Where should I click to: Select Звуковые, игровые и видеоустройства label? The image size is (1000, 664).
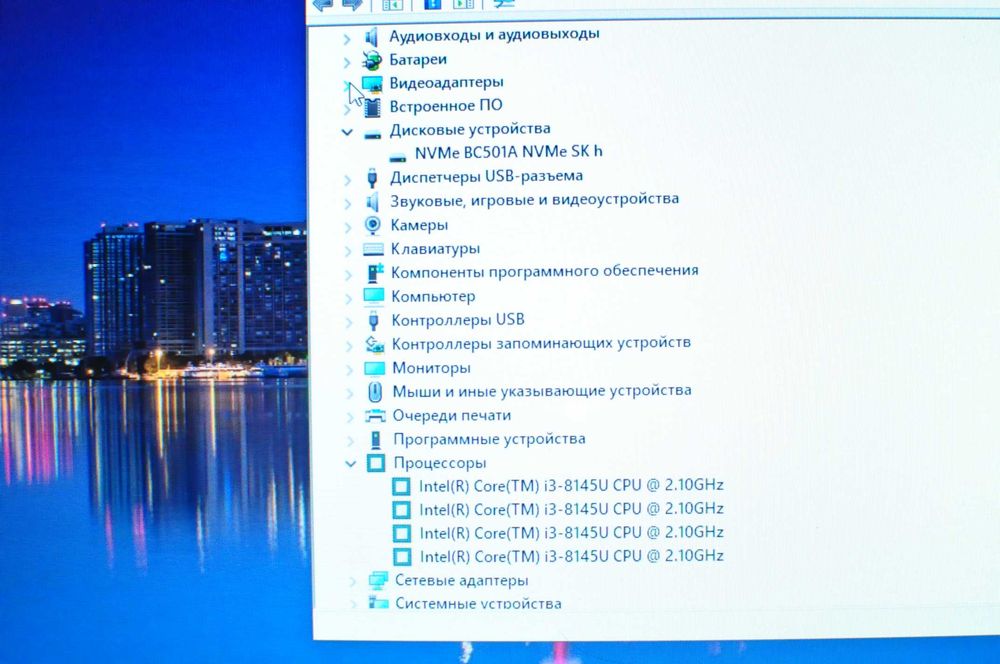coord(534,200)
